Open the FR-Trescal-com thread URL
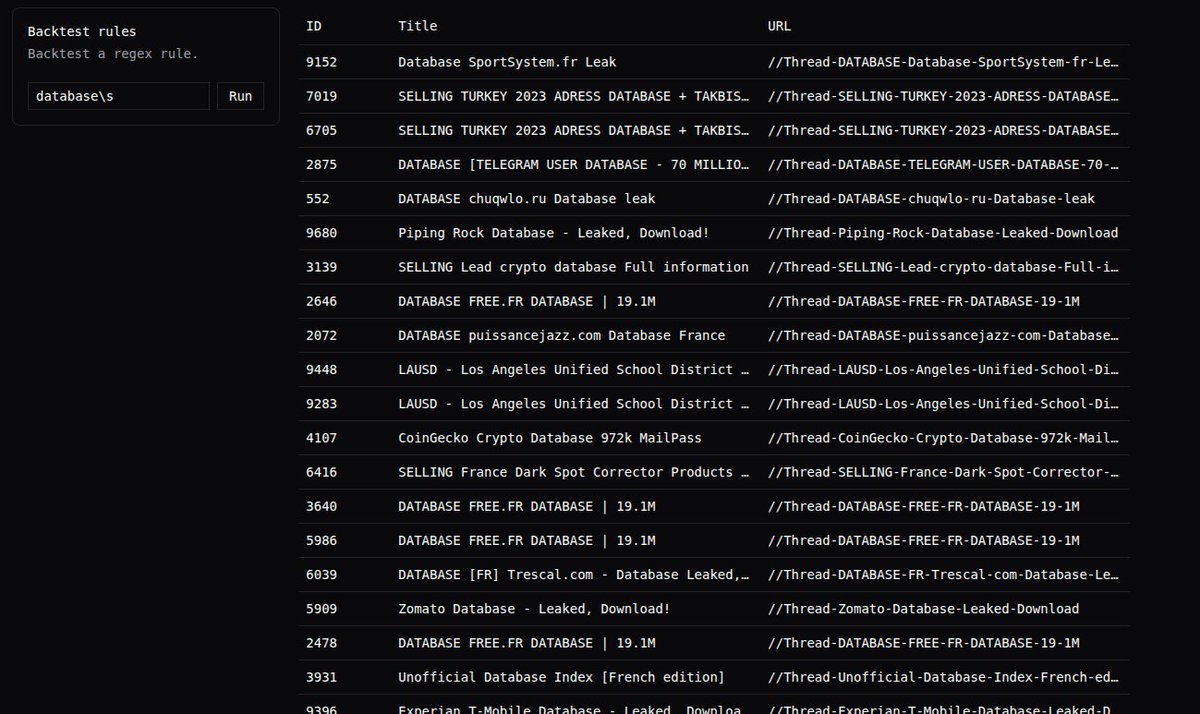Image resolution: width=1200 pixels, height=714 pixels. [943, 575]
